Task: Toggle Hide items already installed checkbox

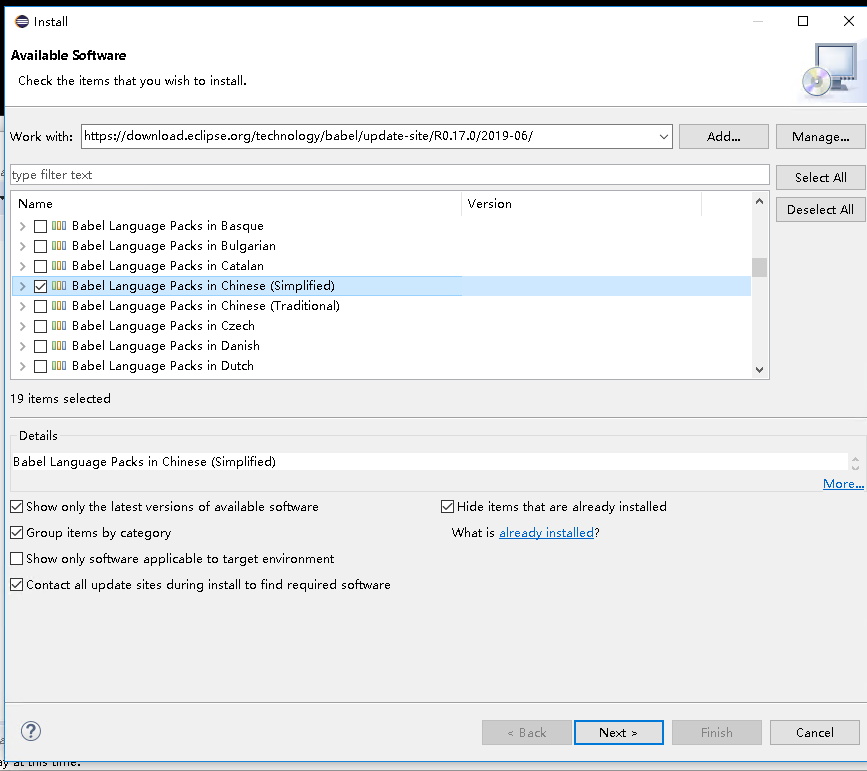Action: [x=447, y=507]
